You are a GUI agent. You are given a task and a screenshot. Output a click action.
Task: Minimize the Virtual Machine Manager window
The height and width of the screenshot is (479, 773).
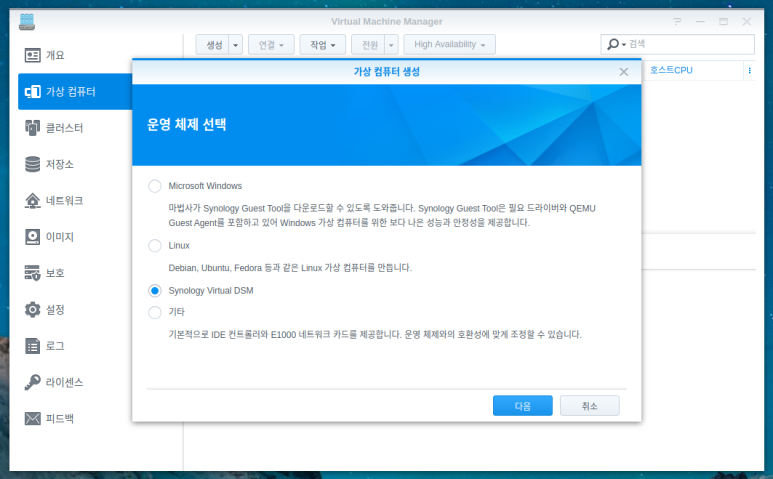700,22
